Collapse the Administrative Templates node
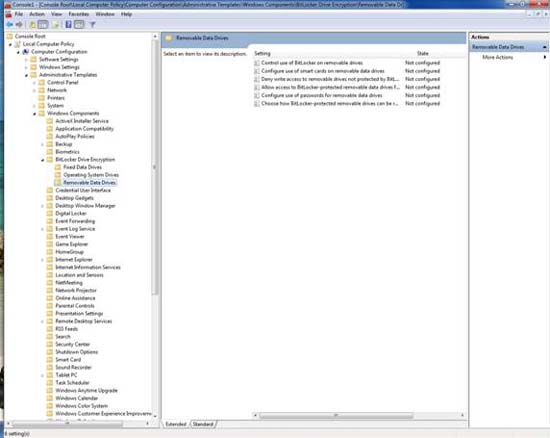Image resolution: width=550 pixels, height=438 pixels. (27, 75)
